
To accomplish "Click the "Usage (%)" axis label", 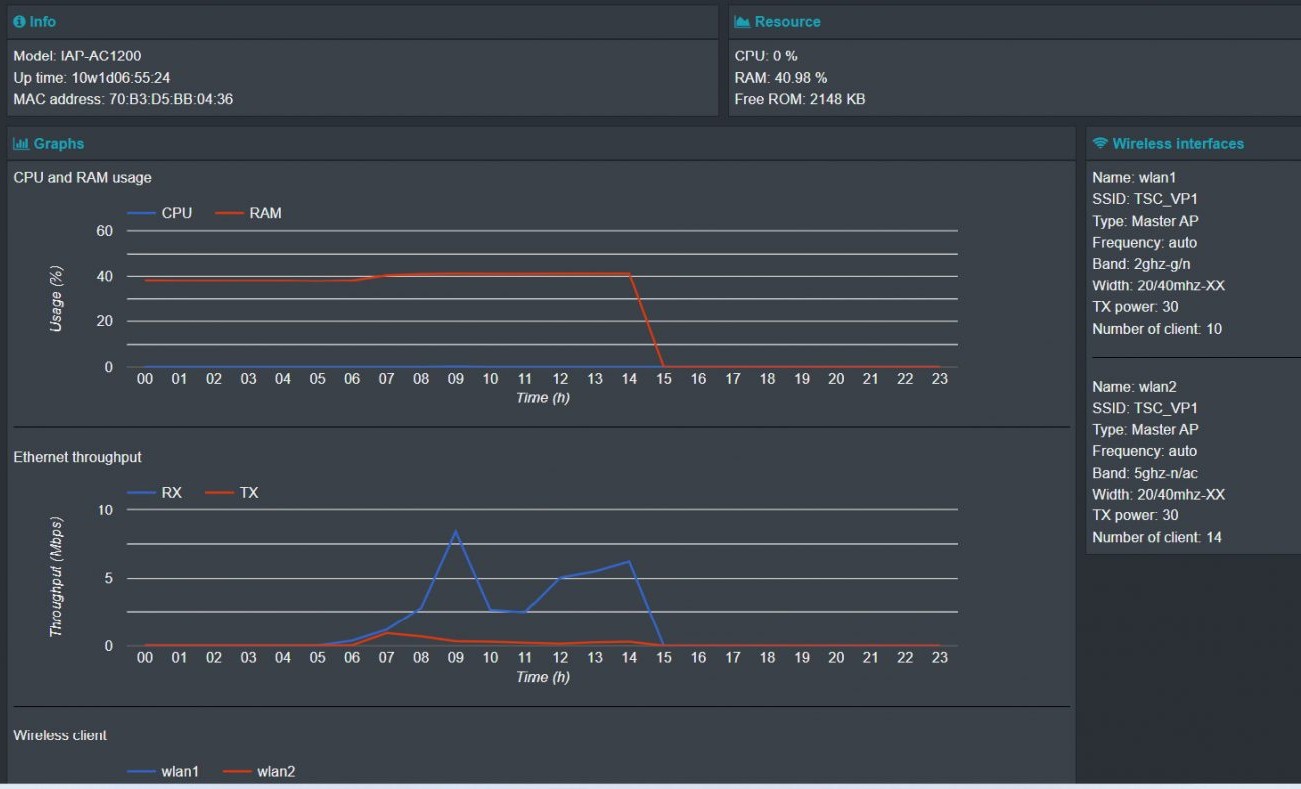I will point(56,298).
